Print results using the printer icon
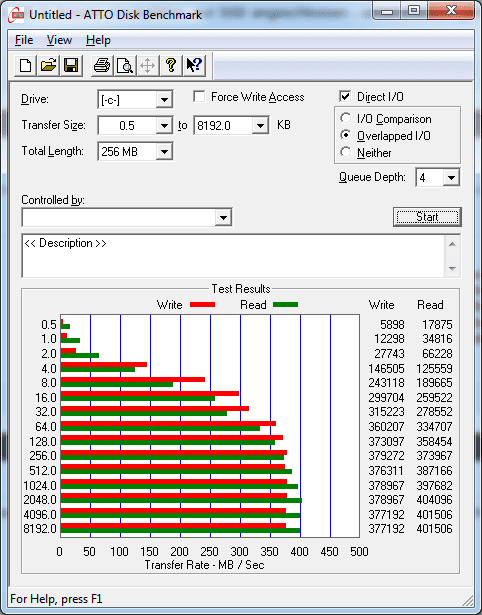The image size is (482, 615). [x=102, y=65]
